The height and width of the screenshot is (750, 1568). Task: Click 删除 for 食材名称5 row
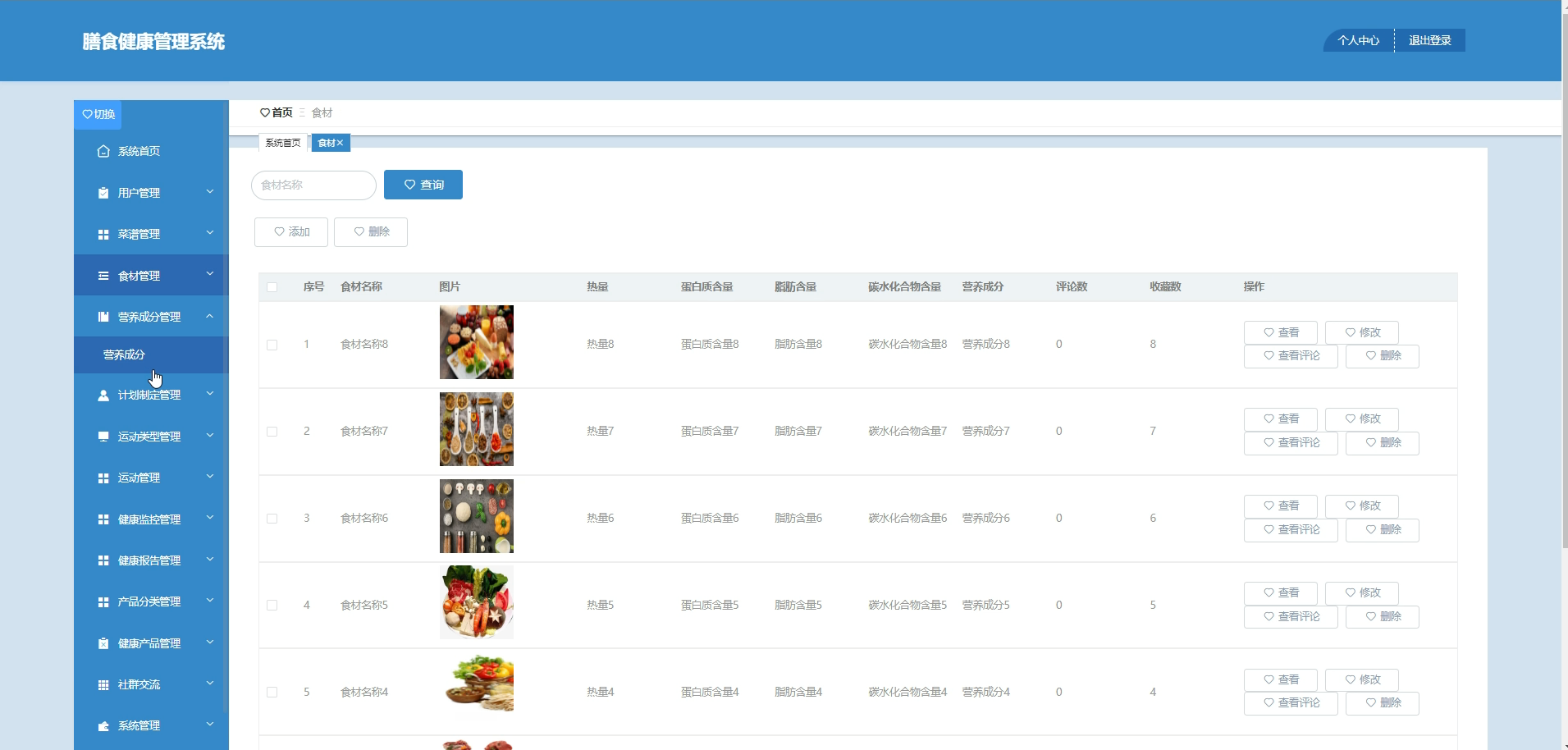pos(1383,617)
